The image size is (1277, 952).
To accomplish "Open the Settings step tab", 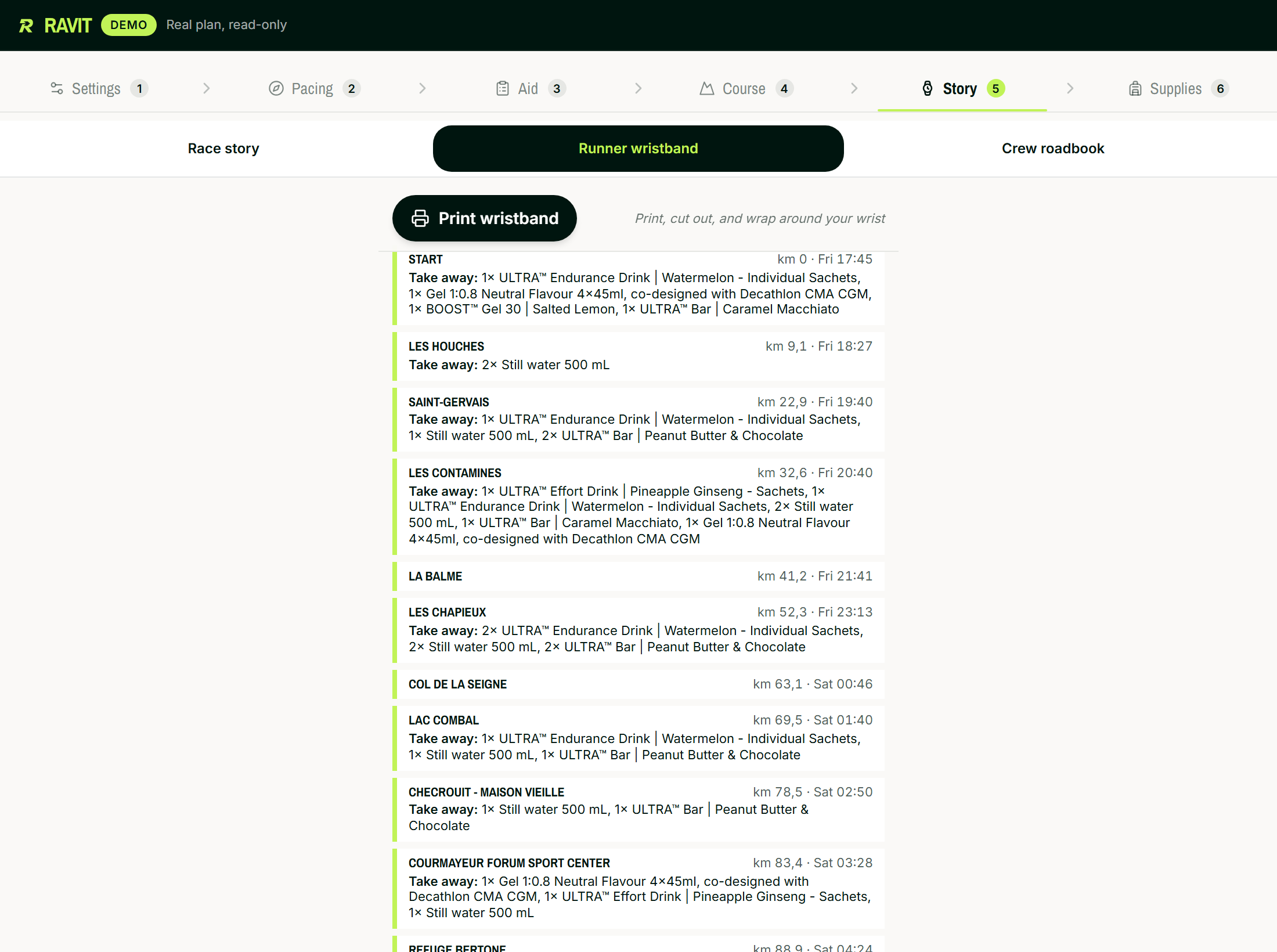I will click(x=99, y=88).
